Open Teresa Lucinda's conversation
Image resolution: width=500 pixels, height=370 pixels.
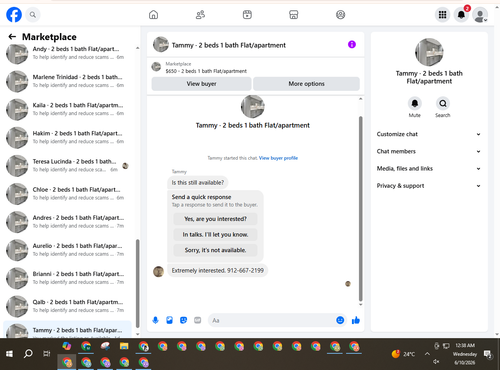point(68,166)
